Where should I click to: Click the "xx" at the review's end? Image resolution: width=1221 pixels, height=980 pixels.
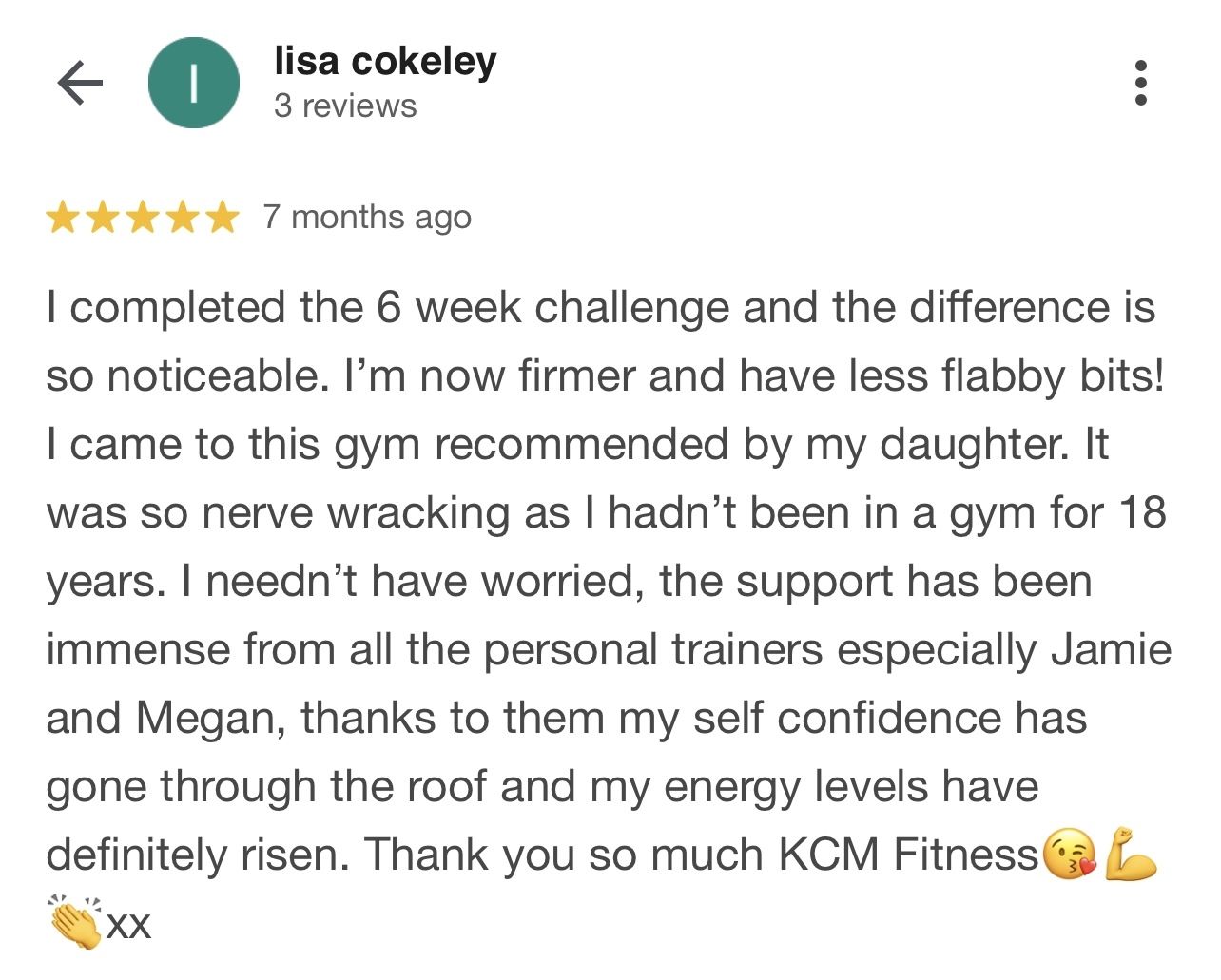pos(128,924)
